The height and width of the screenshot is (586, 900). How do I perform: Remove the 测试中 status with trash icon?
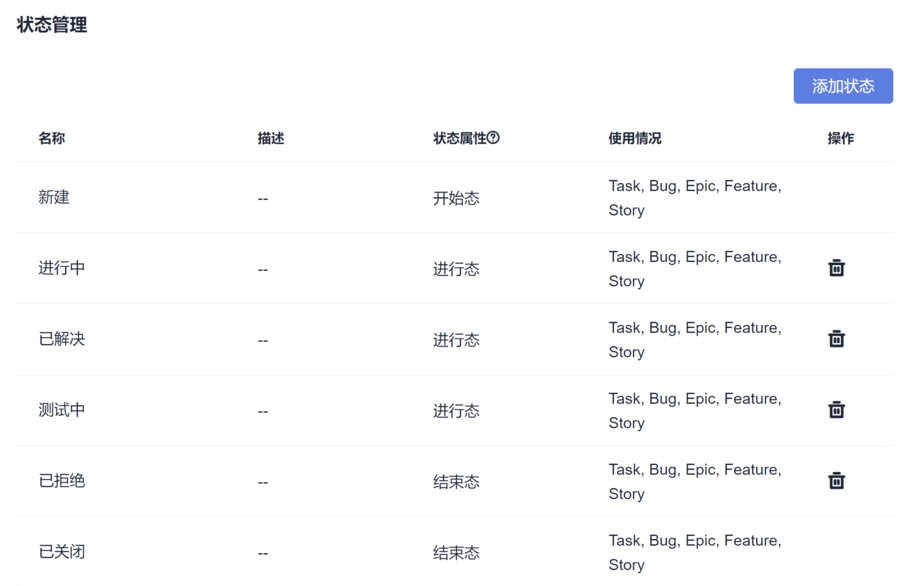pos(836,410)
